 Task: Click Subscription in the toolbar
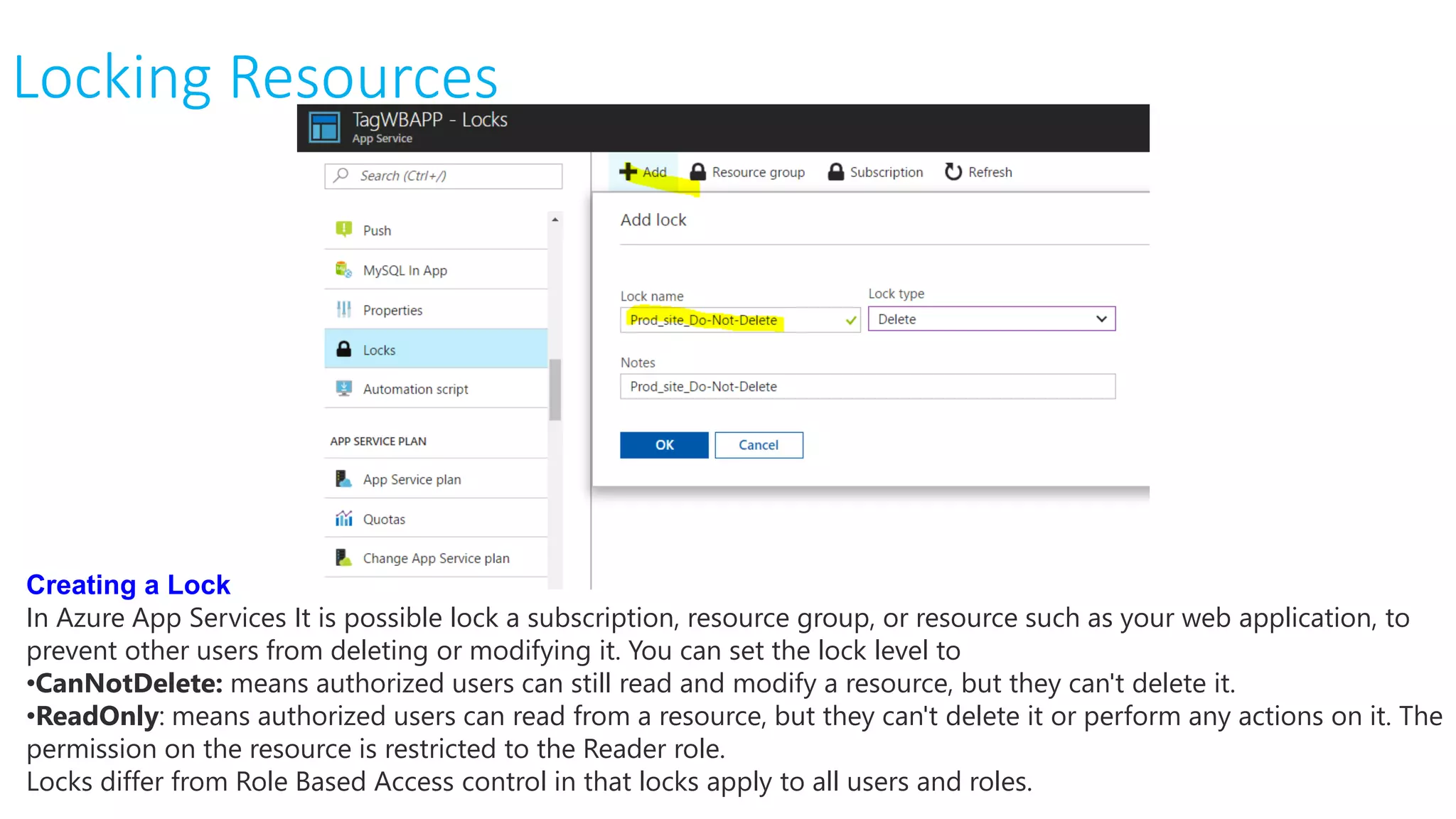(x=875, y=171)
